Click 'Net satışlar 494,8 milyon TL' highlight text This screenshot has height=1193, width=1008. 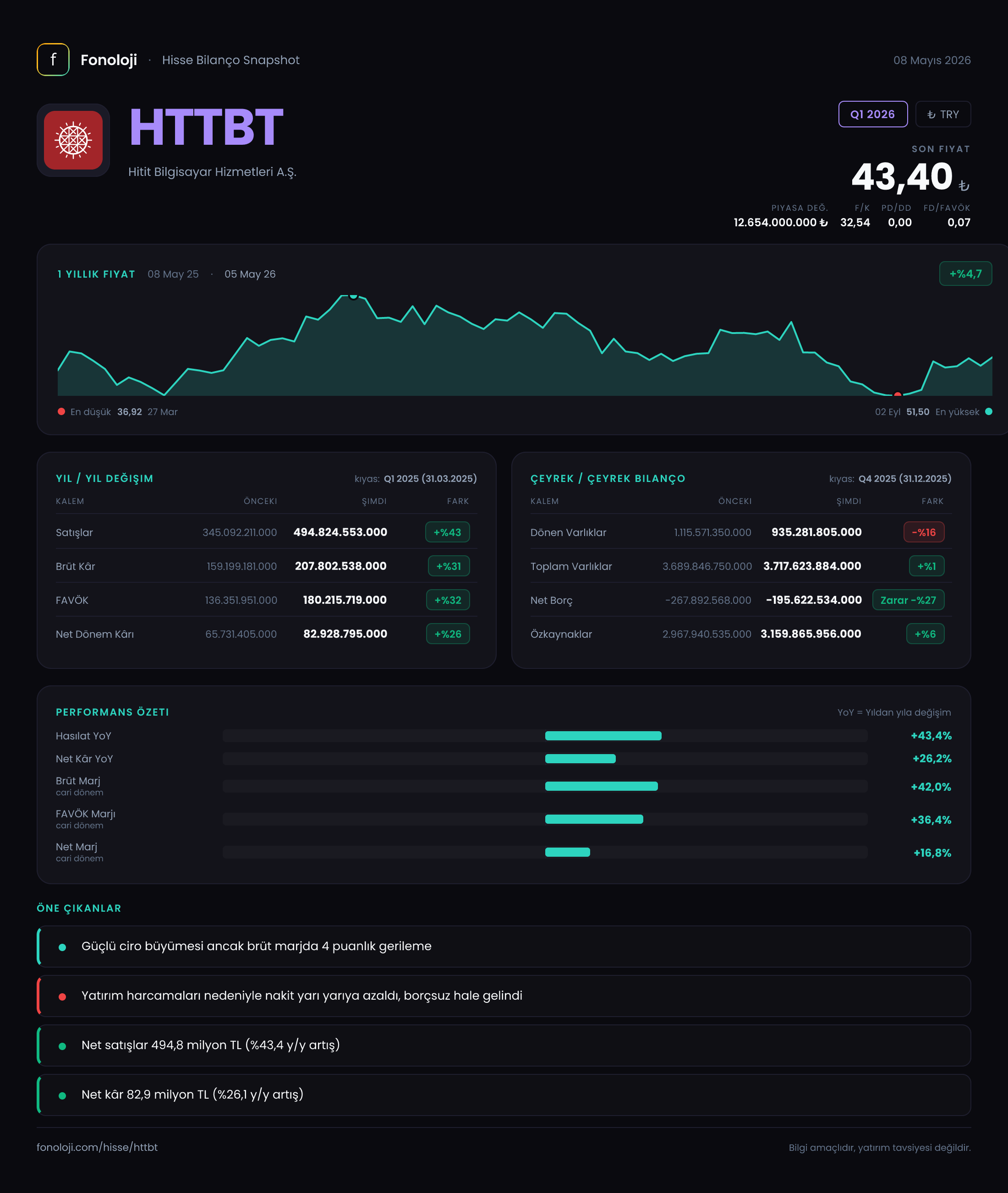pos(211,1045)
